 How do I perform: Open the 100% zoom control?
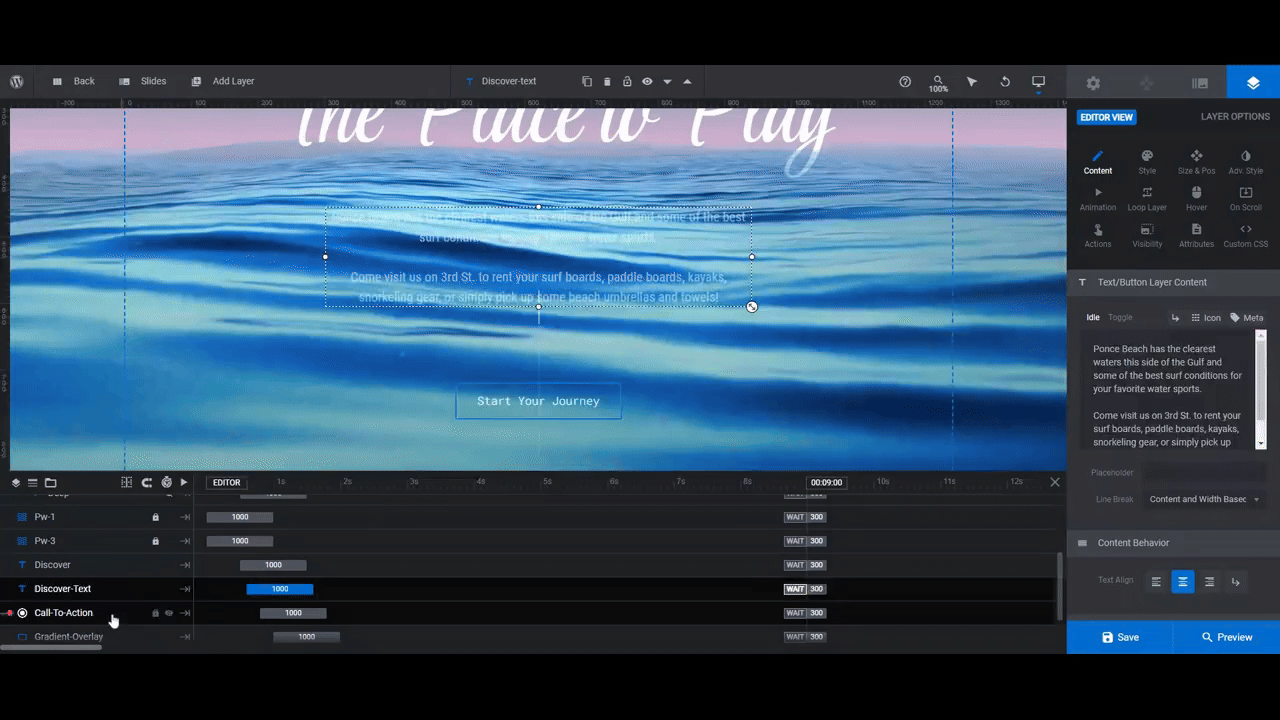[x=938, y=83]
